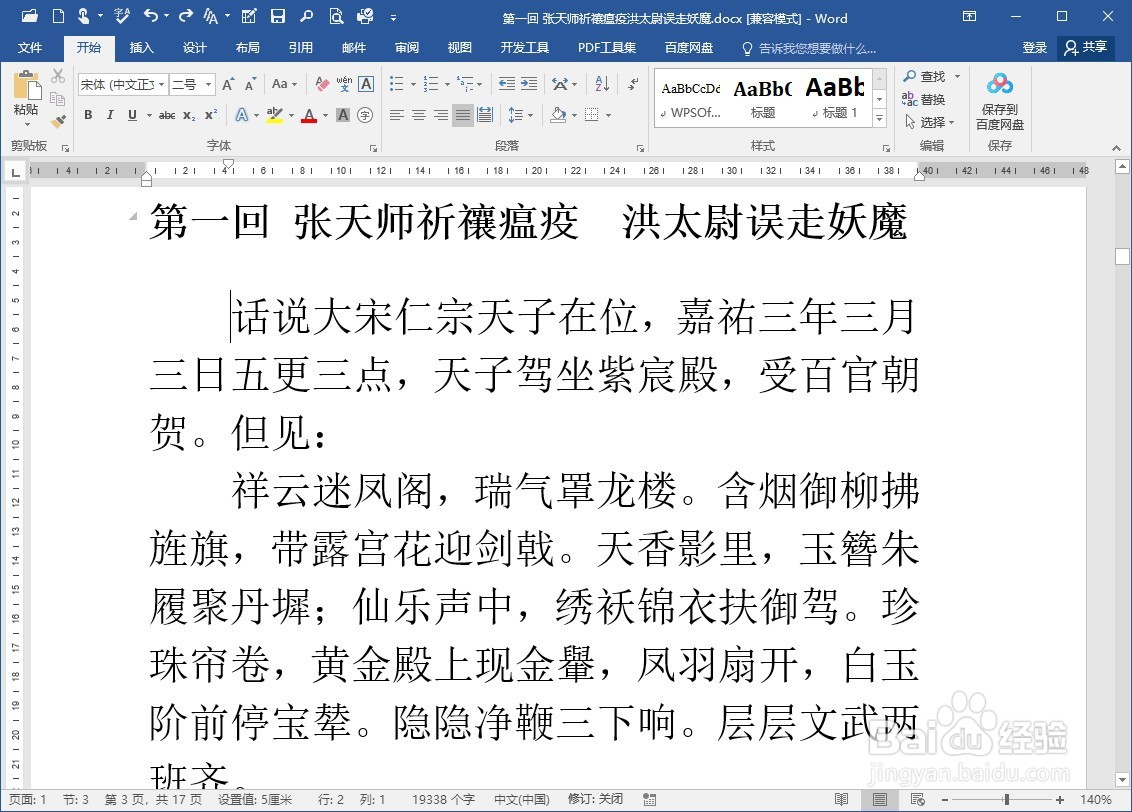Apply distributed alignment
The image size is (1132, 812).
pyautogui.click(x=485, y=115)
